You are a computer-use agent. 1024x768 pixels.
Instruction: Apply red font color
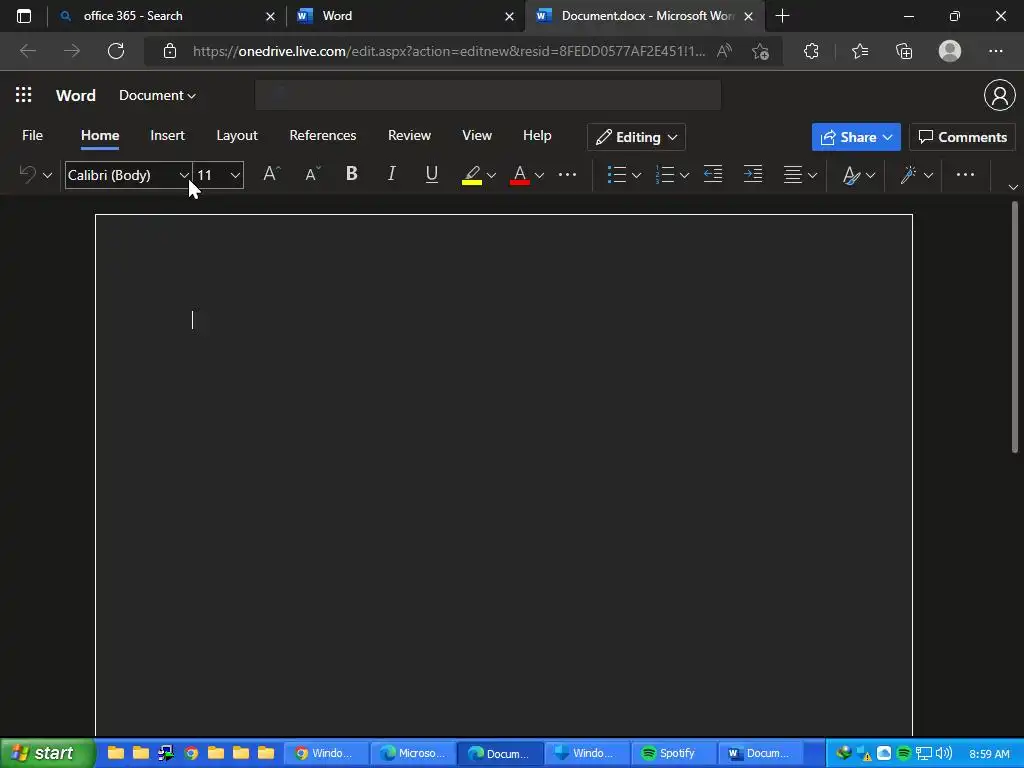(520, 174)
